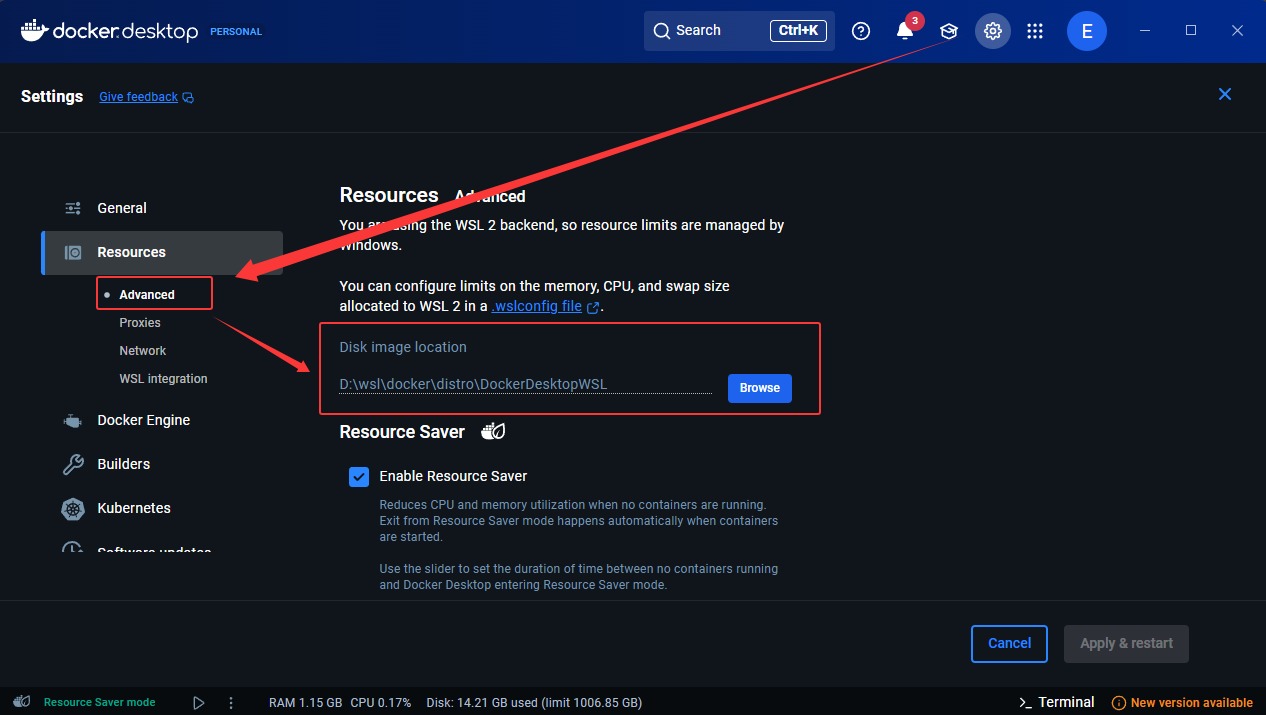Click the Browse button for disk image
Image resolution: width=1266 pixels, height=715 pixels.
point(759,388)
